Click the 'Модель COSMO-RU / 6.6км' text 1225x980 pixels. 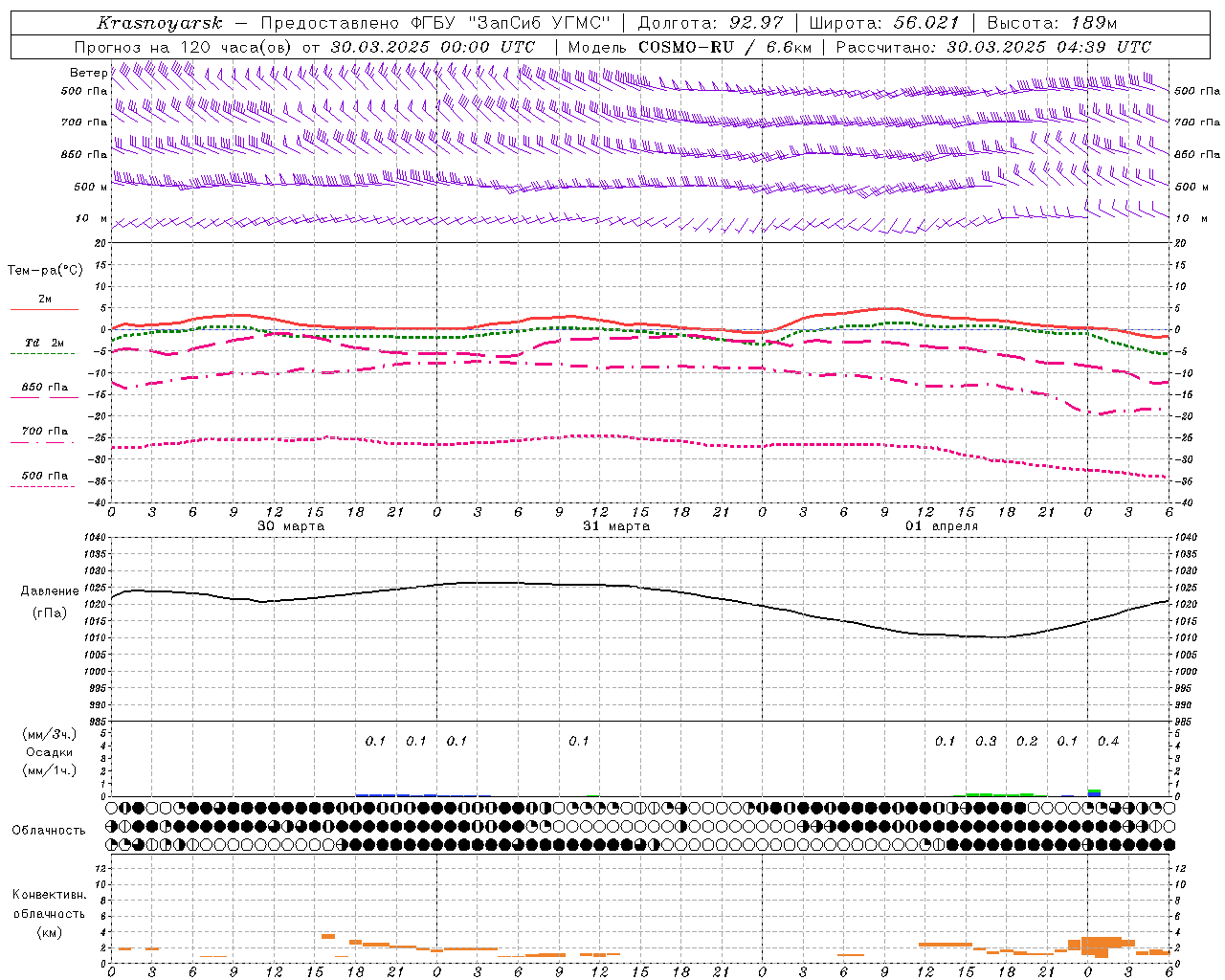click(x=689, y=47)
